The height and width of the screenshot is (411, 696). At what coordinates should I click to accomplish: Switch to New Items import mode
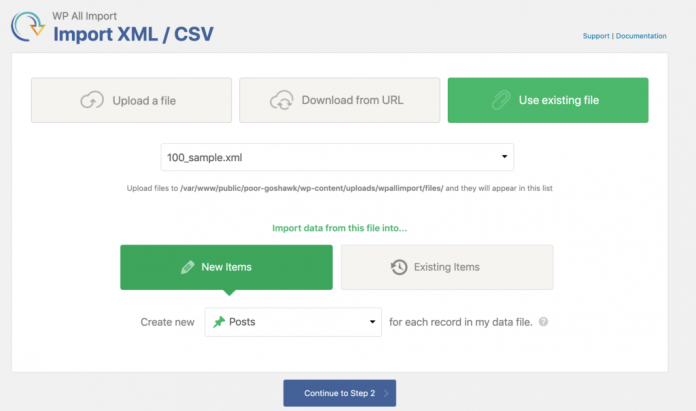pyautogui.click(x=226, y=267)
